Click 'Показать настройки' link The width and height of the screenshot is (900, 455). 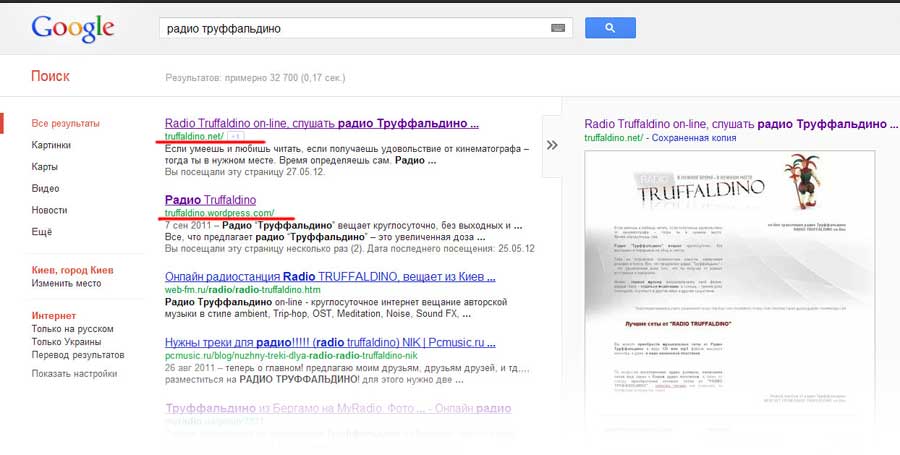coord(75,374)
